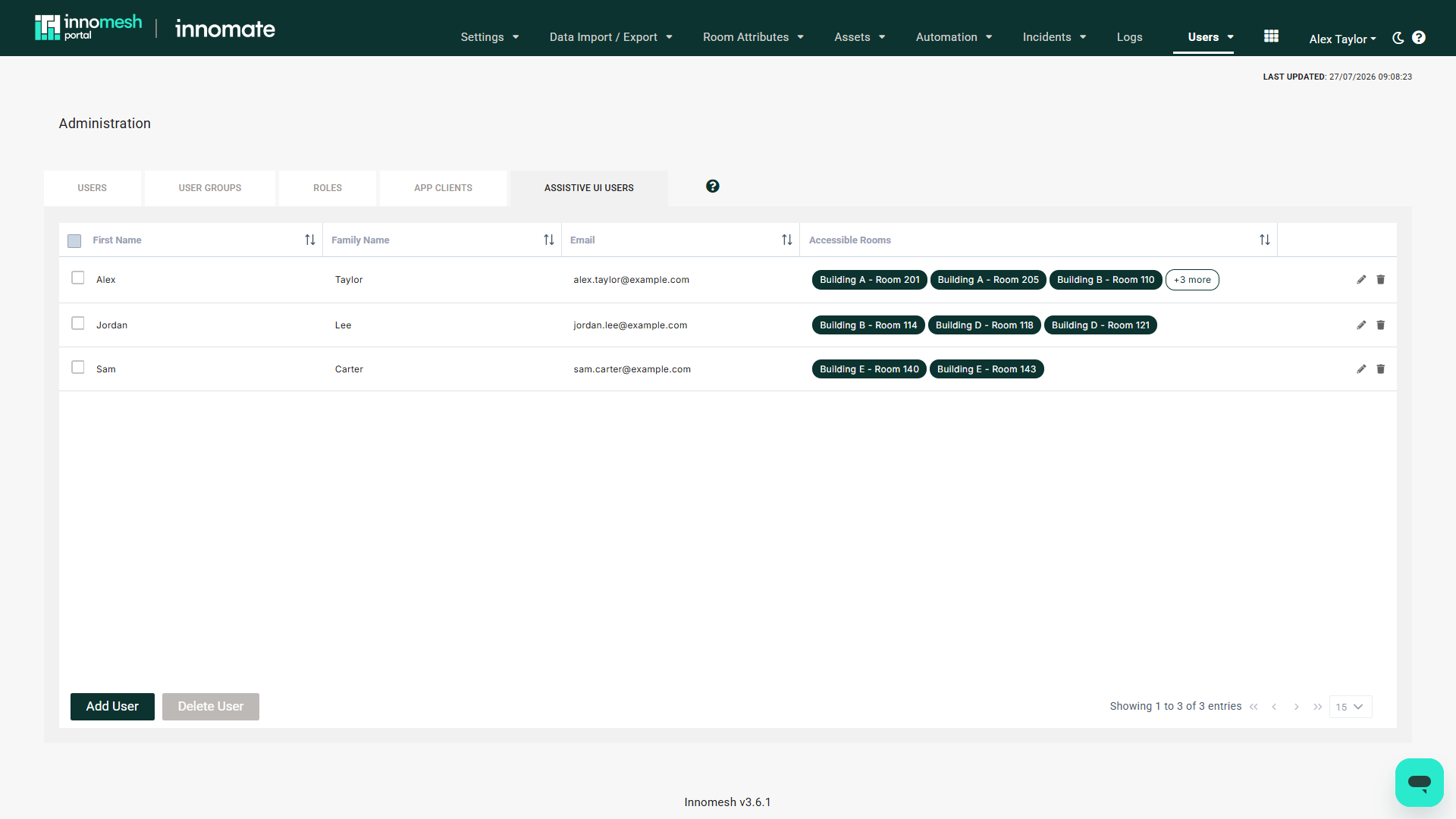Delete Alex Taylor's row using the trash icon
The image size is (1456, 819).
(1381, 280)
